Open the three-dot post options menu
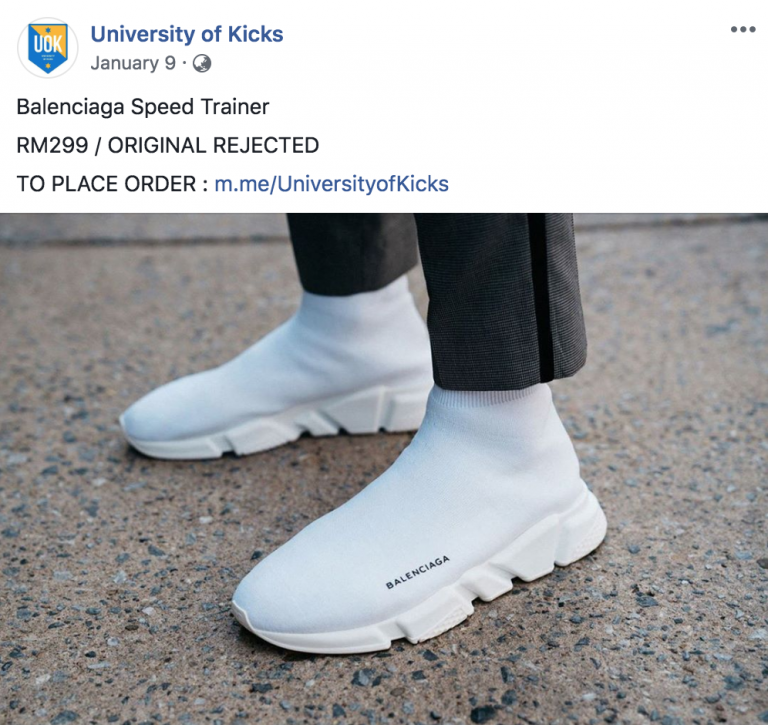Image resolution: width=768 pixels, height=725 pixels. (743, 29)
